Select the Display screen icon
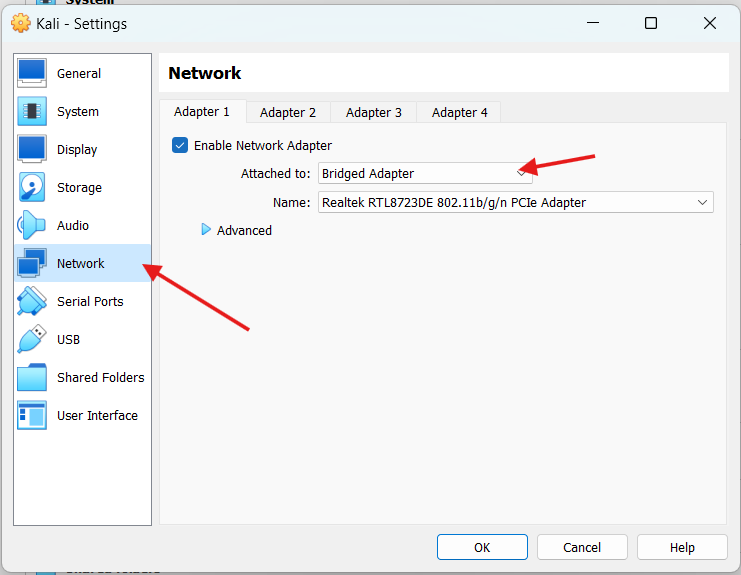This screenshot has height=575, width=741. (x=32, y=149)
